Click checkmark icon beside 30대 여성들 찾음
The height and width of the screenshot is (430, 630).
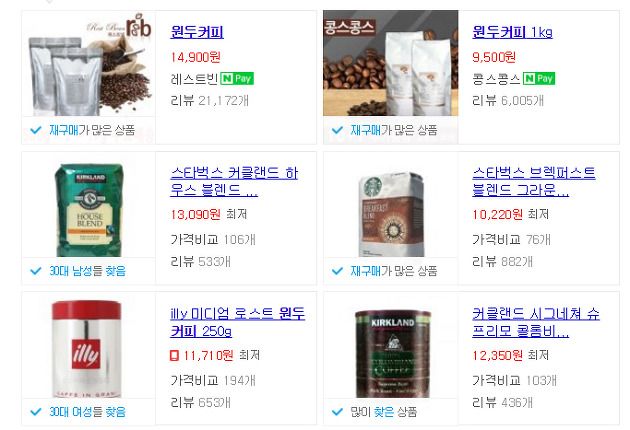[36, 412]
